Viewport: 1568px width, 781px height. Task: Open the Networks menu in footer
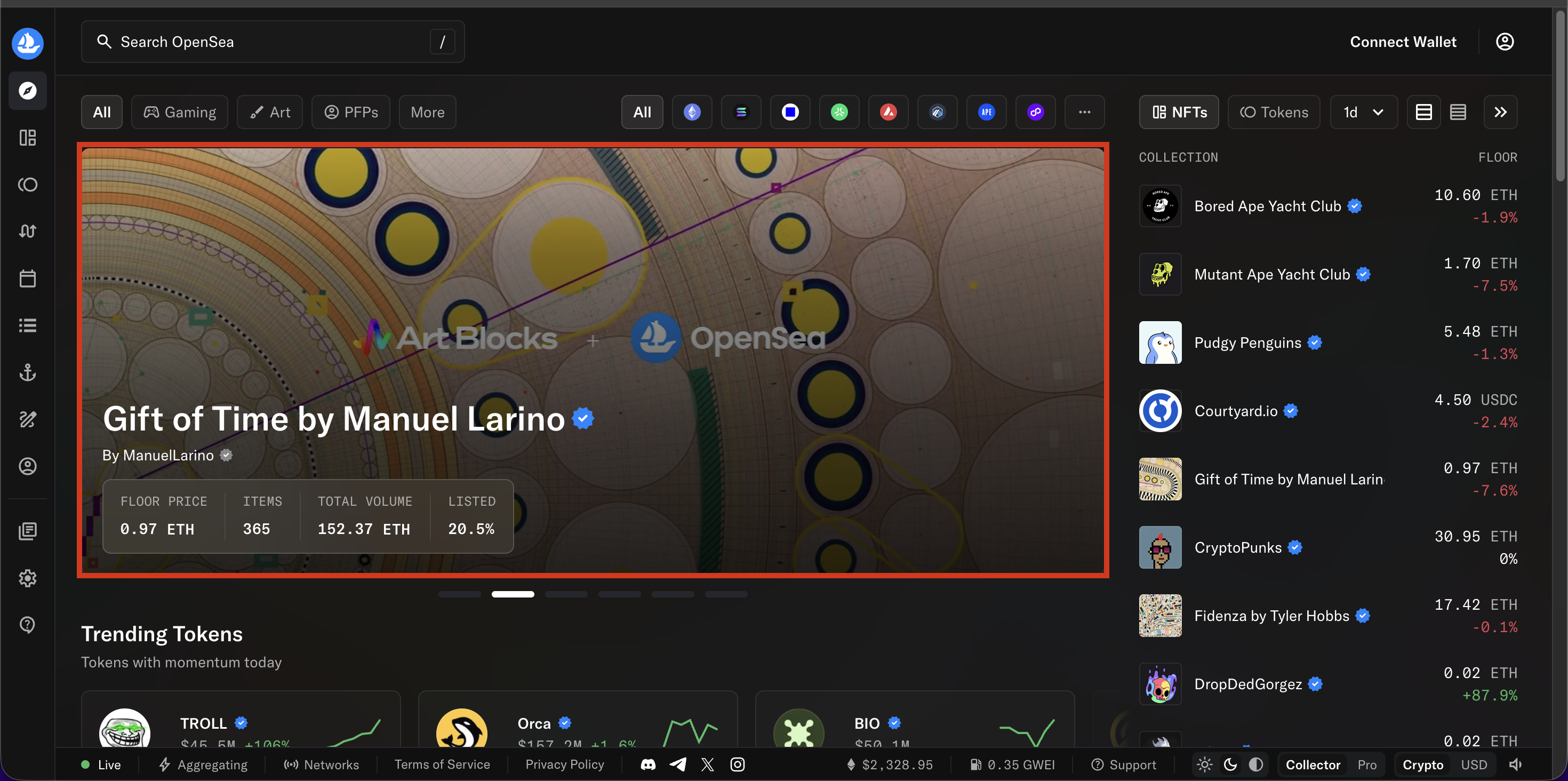point(322,764)
